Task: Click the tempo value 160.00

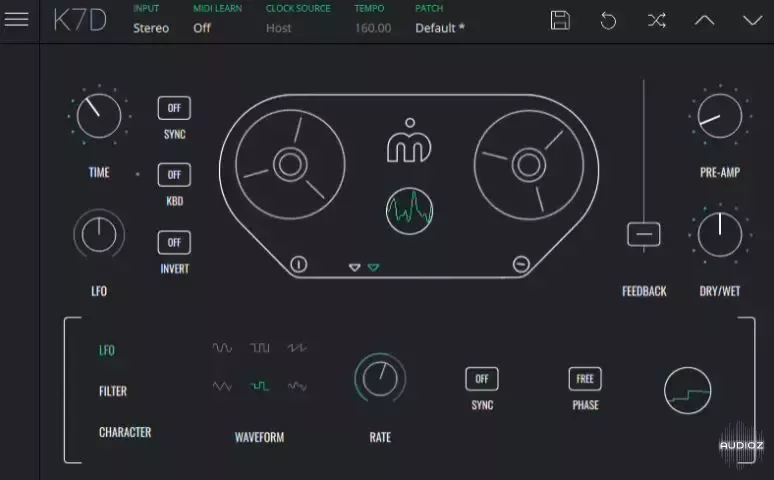Action: (x=373, y=28)
